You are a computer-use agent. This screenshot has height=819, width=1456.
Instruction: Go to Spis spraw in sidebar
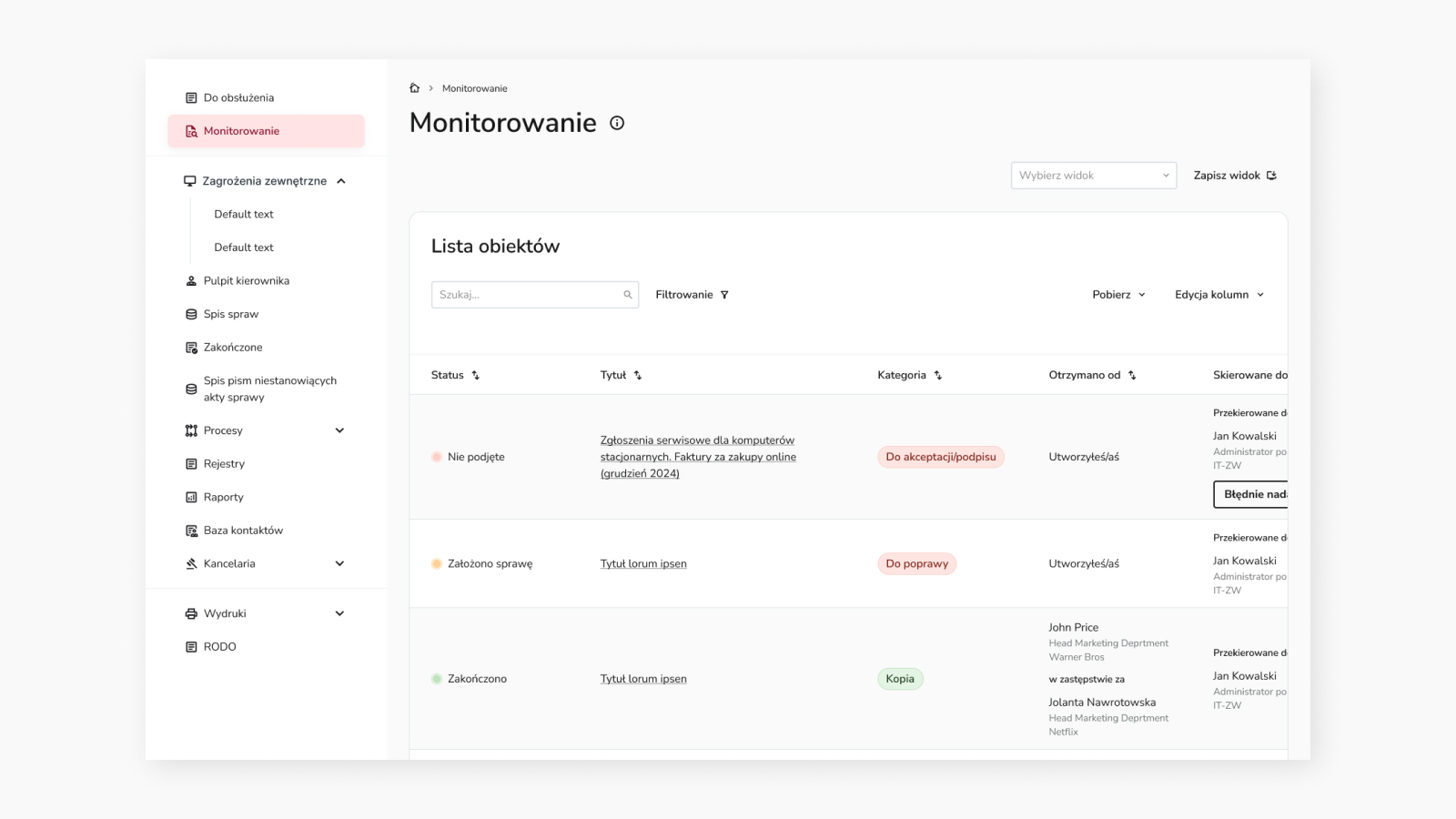pos(231,314)
